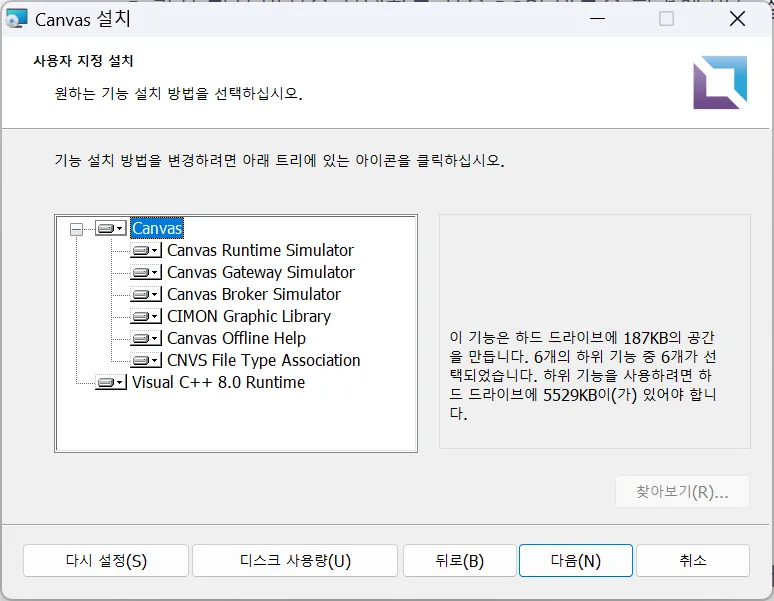This screenshot has width=774, height=601.
Task: Proceed with the 다음(N) button
Action: [x=575, y=561]
